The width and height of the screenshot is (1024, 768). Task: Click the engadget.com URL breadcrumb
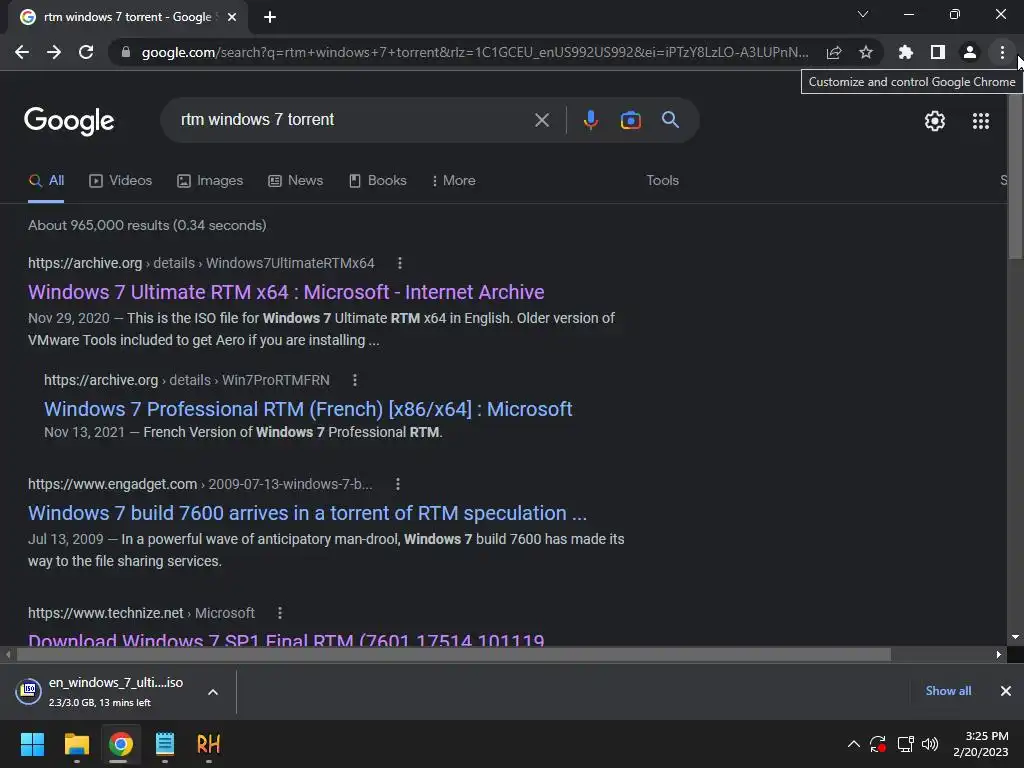[x=200, y=484]
